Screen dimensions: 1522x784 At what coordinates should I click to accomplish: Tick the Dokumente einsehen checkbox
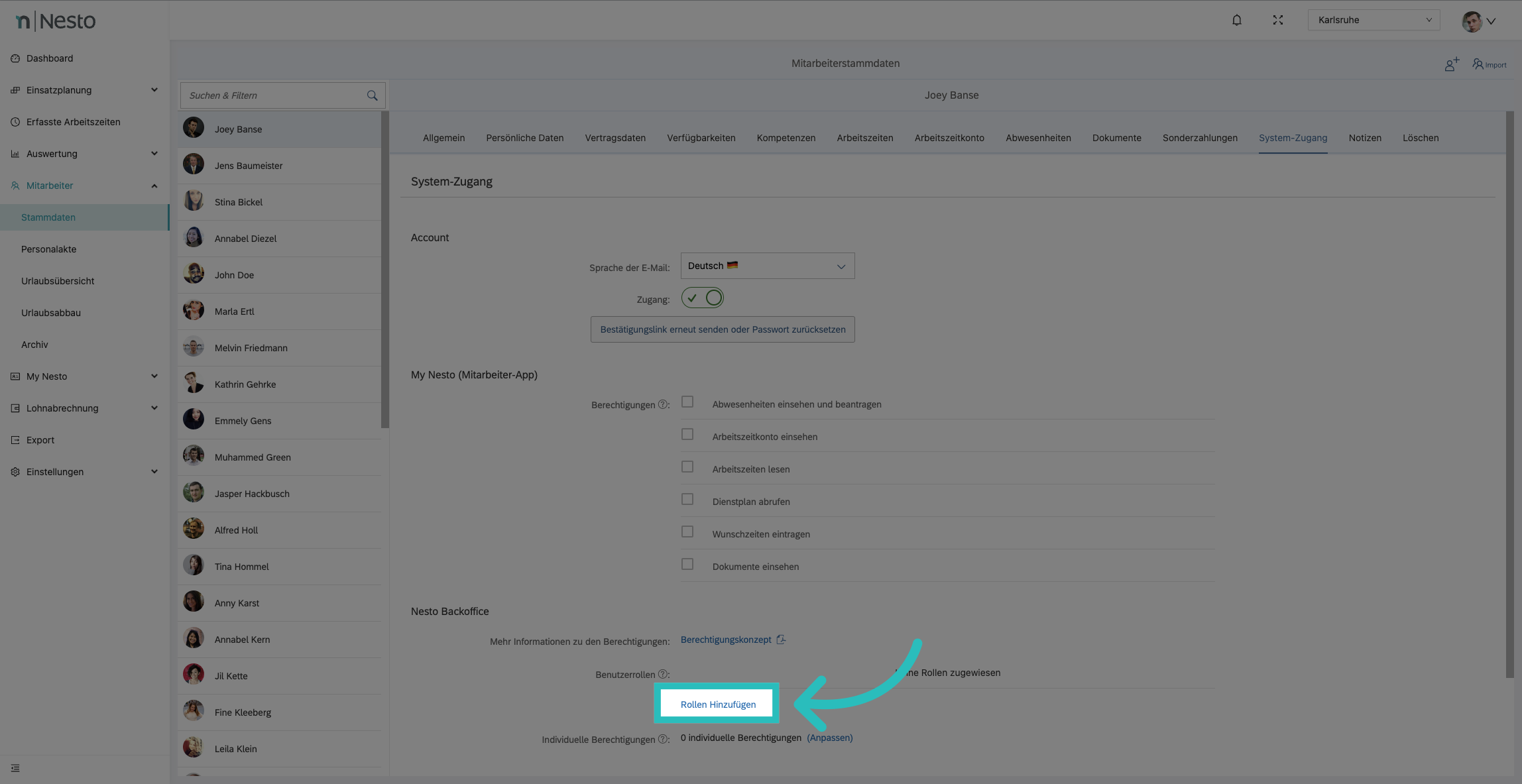pos(687,565)
